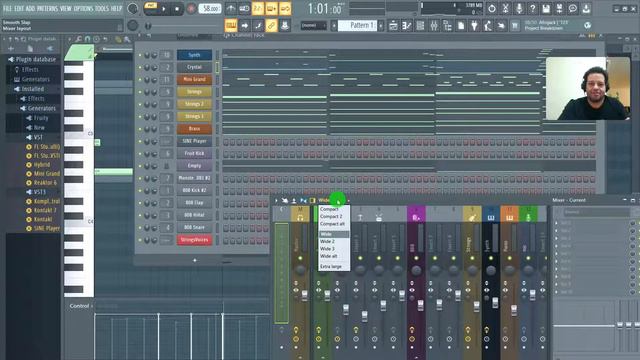Click the plug icon in toolbar
This screenshot has height=360, width=640.
pos(474,25)
